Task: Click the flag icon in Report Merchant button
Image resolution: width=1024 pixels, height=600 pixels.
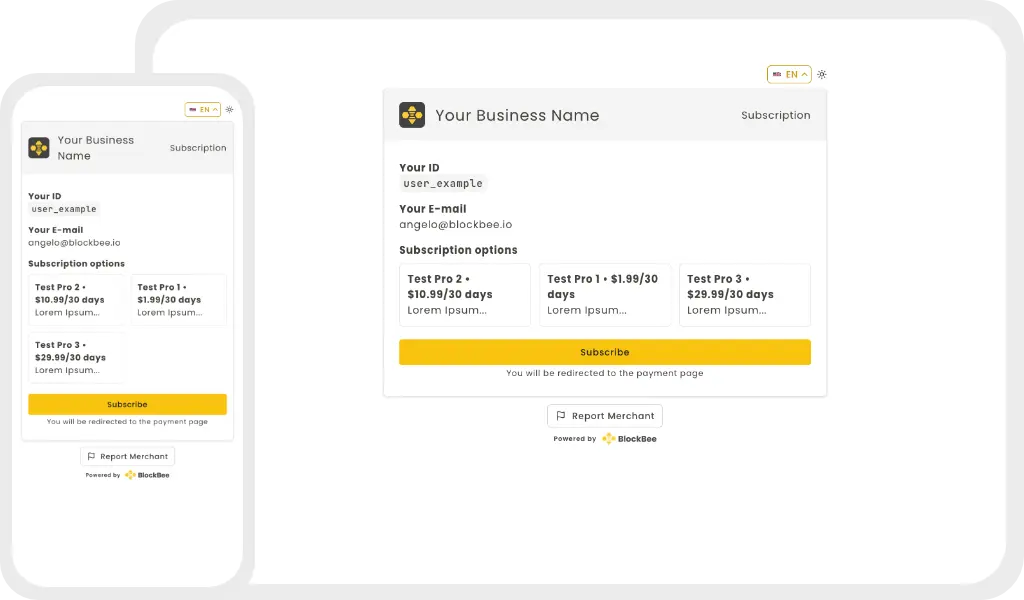Action: click(562, 415)
